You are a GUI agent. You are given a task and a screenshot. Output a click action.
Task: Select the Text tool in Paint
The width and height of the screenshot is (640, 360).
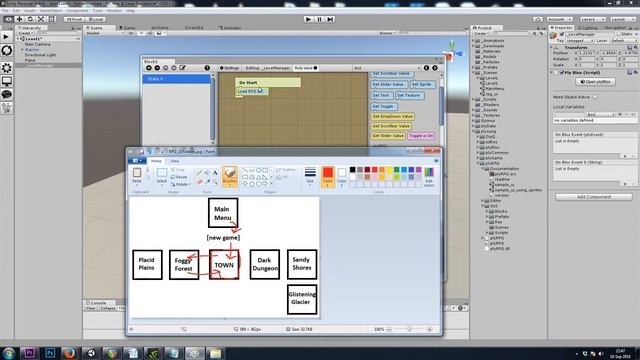[x=215, y=173]
